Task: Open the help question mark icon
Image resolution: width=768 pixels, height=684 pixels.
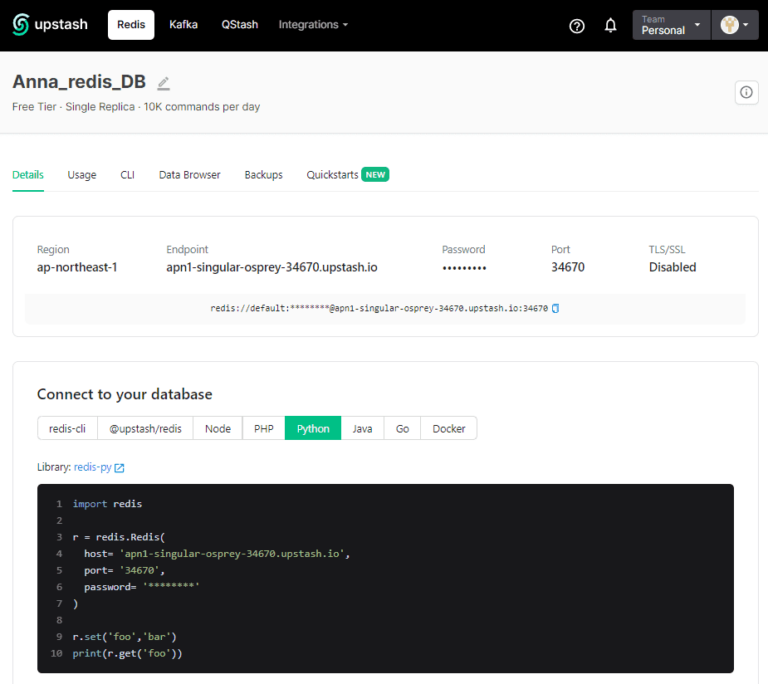Action: (x=577, y=25)
